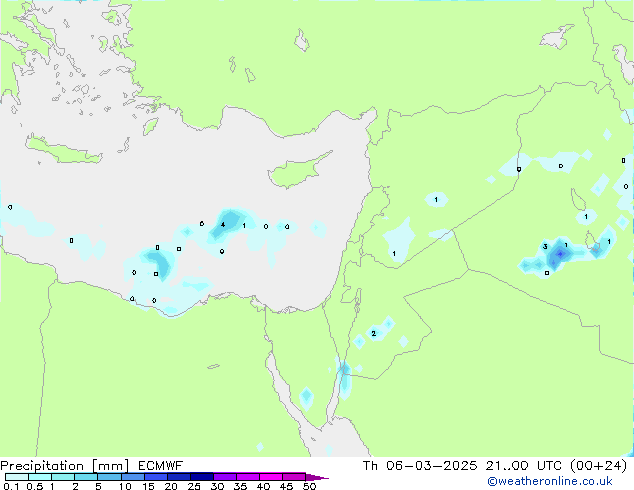Pick the magenta swatch between 40 and 45
This screenshot has height=490, width=634.
(x=271, y=477)
